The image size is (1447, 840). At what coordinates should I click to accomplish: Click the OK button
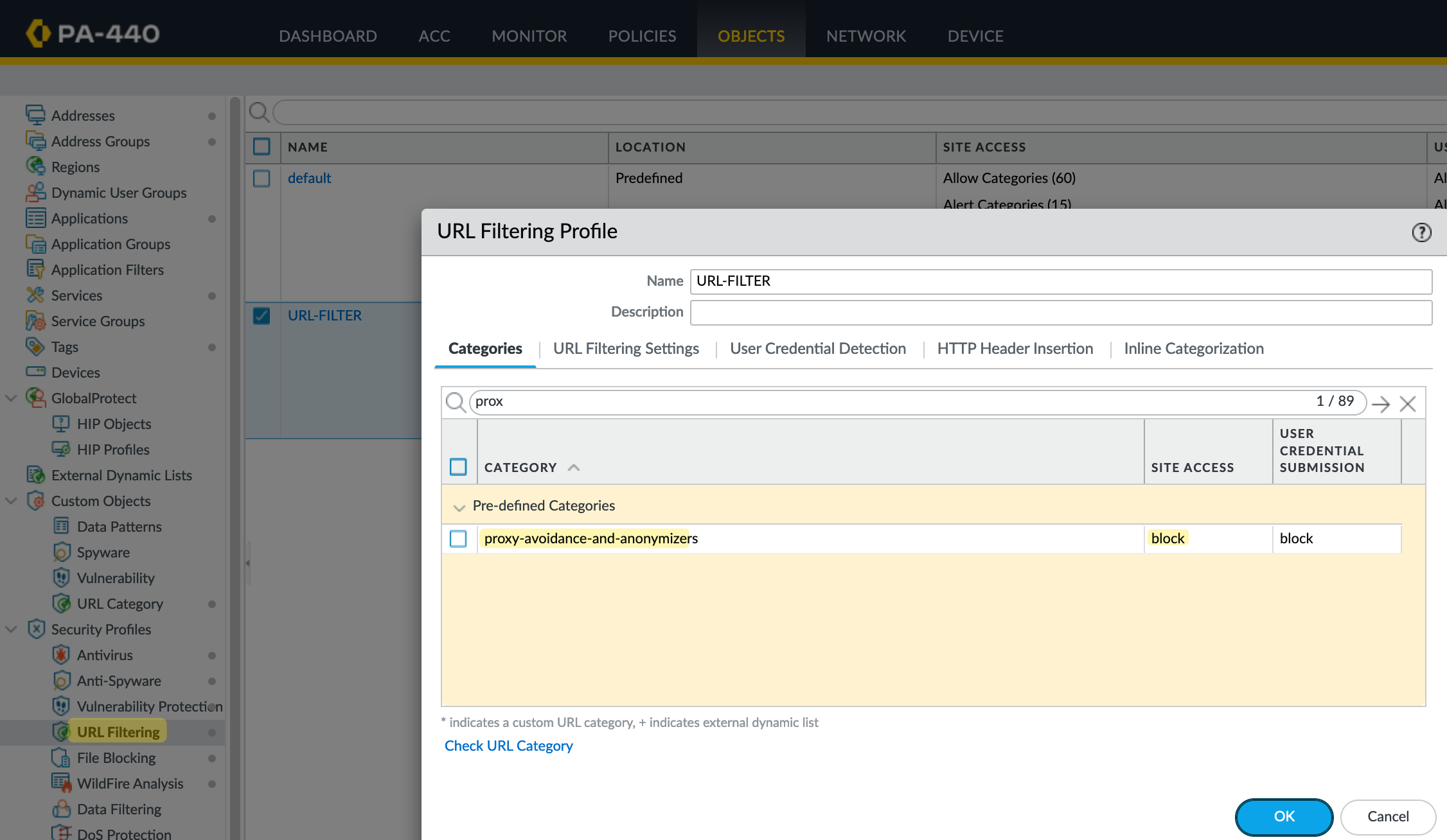[x=1284, y=816]
